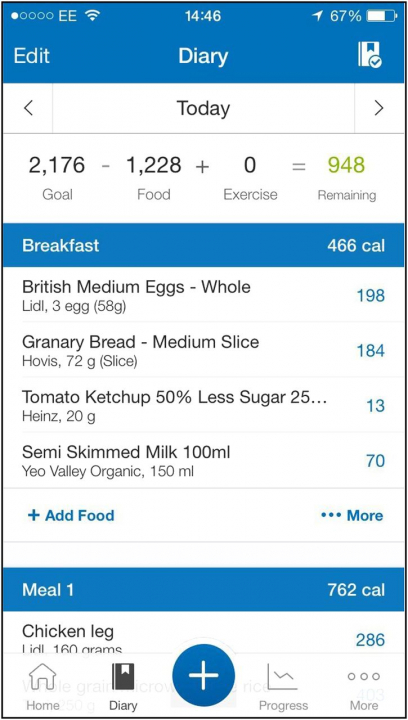Tap the complete diary bookmark icon
Viewport: 408px width, 720px height.
tap(370, 55)
